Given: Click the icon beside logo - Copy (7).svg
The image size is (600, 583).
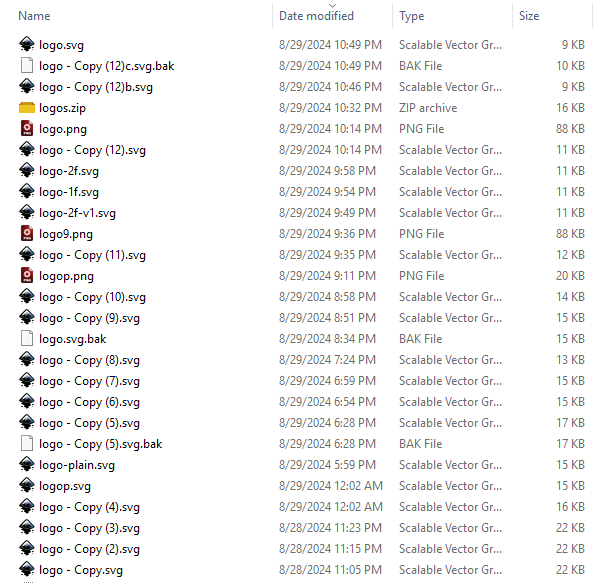Looking at the screenshot, I should 27,381.
